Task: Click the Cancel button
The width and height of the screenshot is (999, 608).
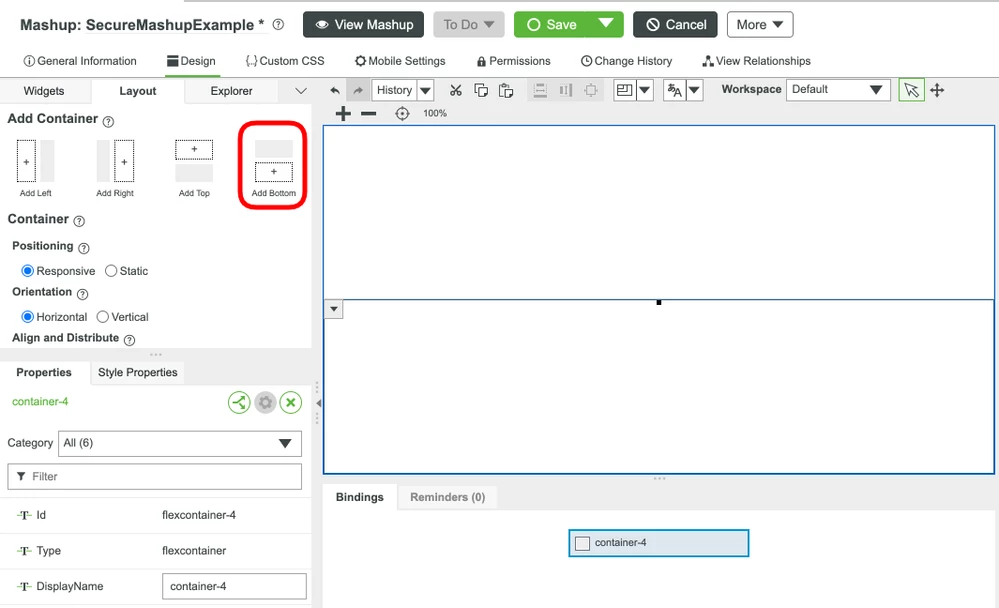Action: [675, 24]
